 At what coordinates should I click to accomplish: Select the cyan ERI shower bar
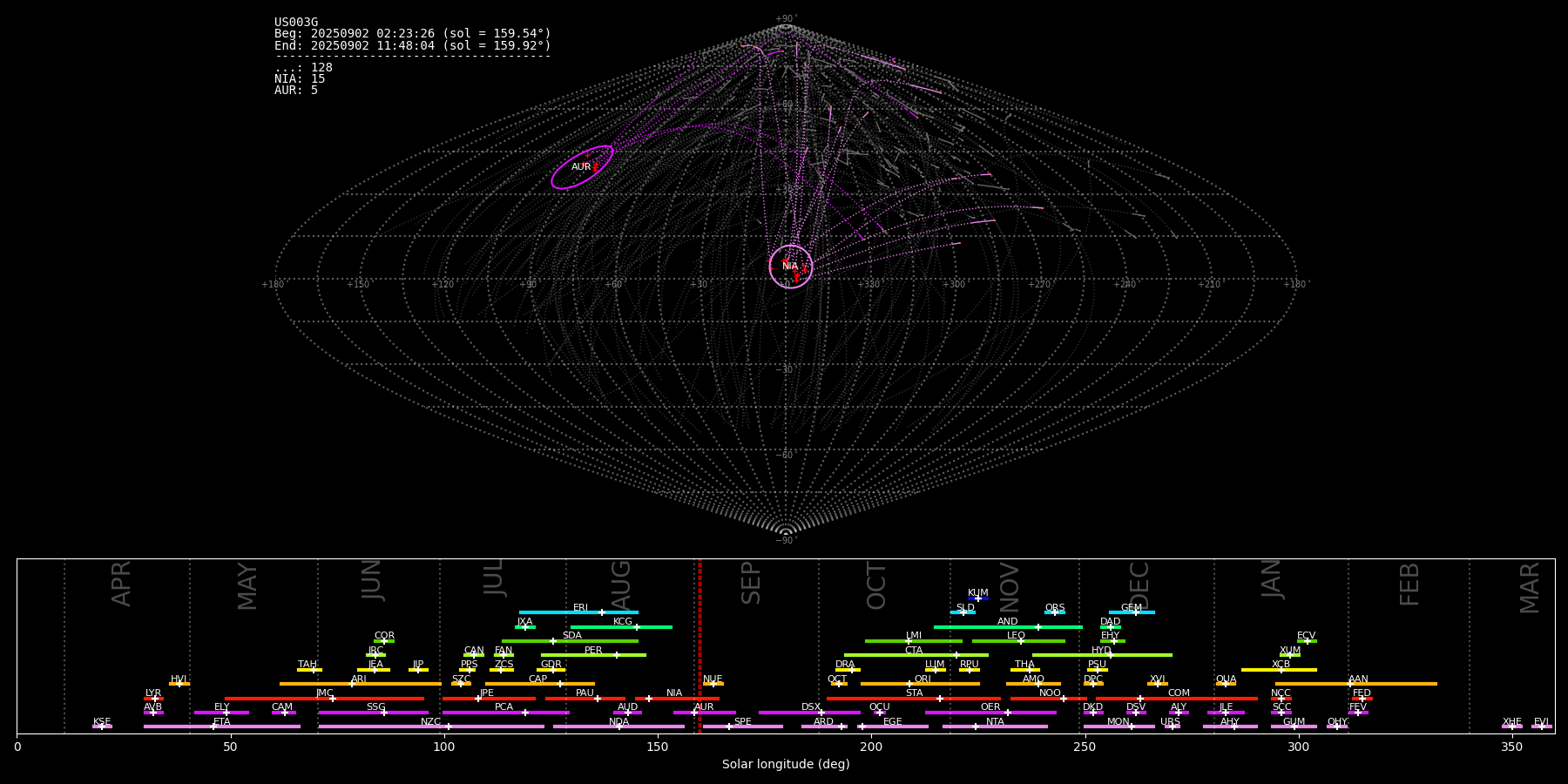578,612
